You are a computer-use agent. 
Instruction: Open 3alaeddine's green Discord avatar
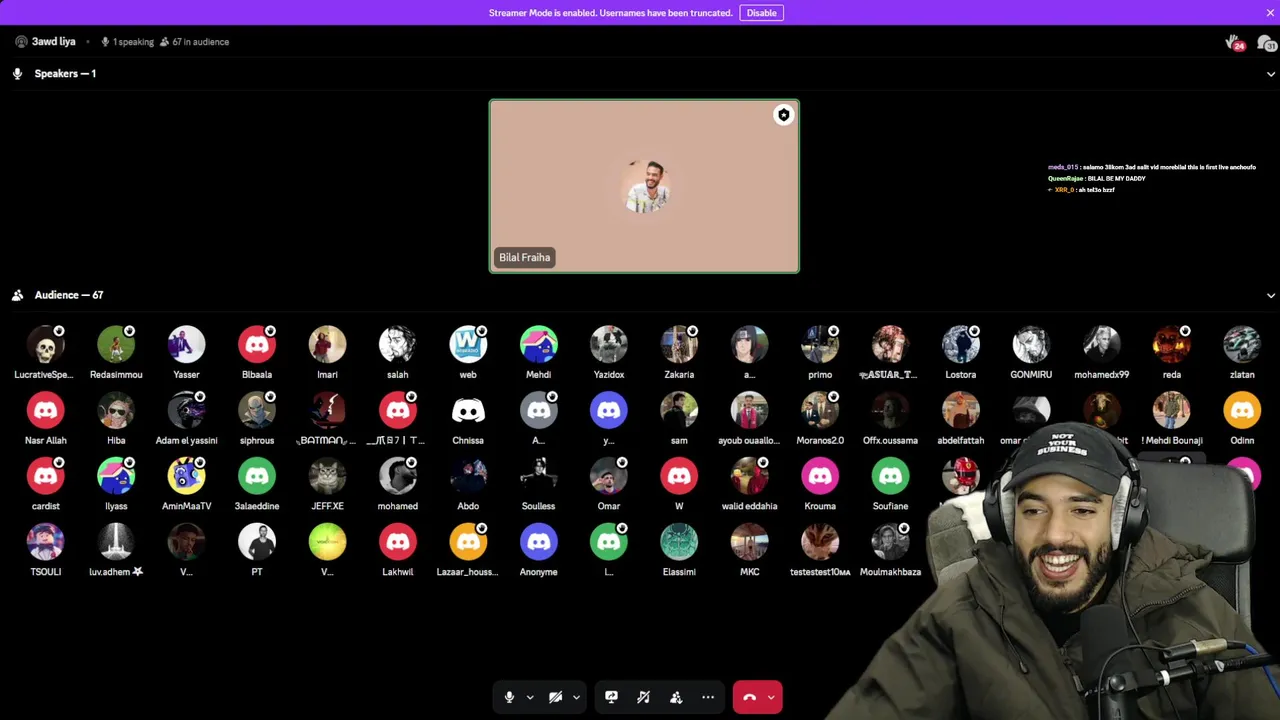pos(257,476)
